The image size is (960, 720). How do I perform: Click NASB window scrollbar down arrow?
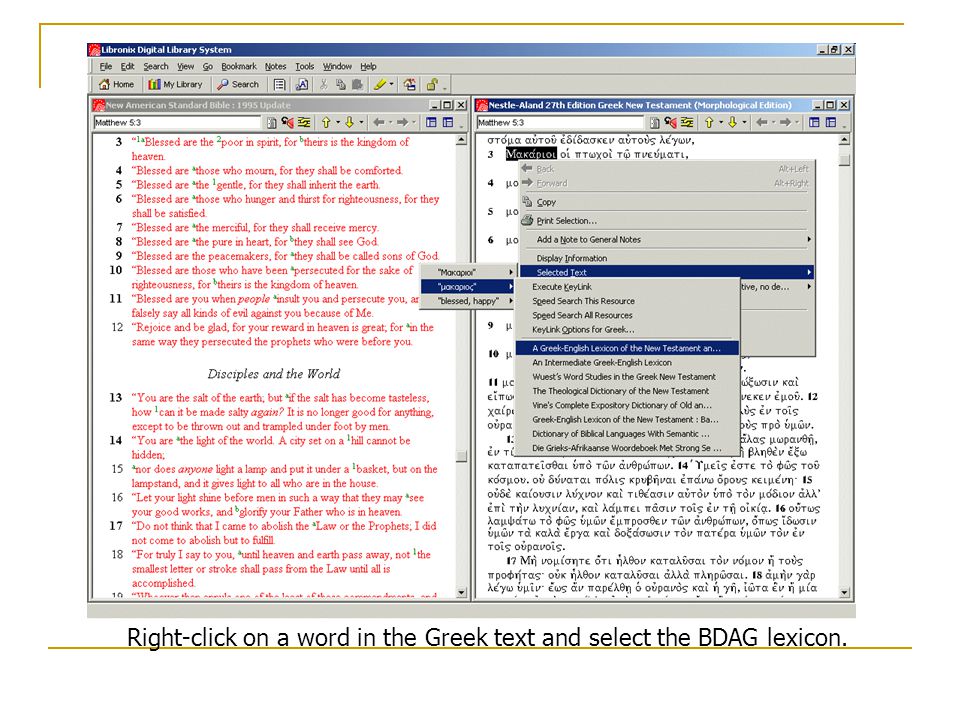462,592
